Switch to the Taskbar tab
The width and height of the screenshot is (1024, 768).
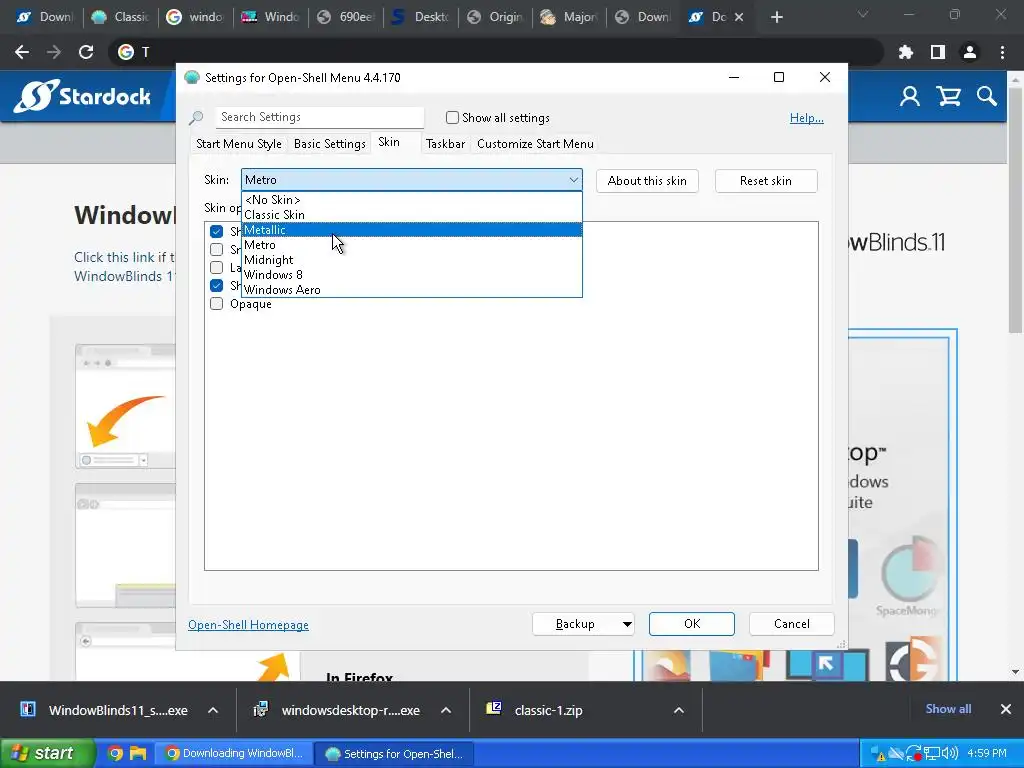pos(445,144)
